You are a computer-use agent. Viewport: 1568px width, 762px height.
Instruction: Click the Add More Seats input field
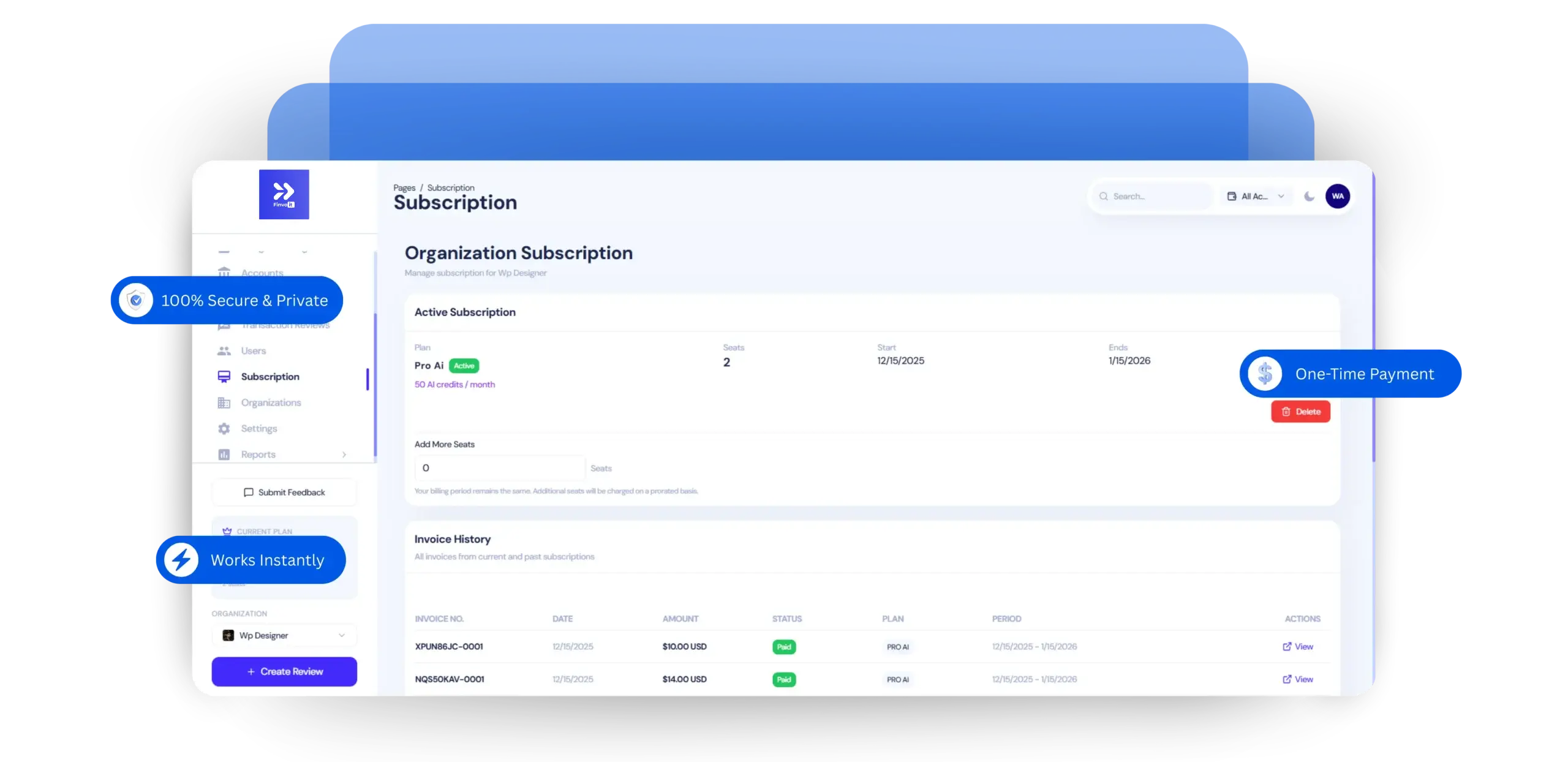point(499,468)
